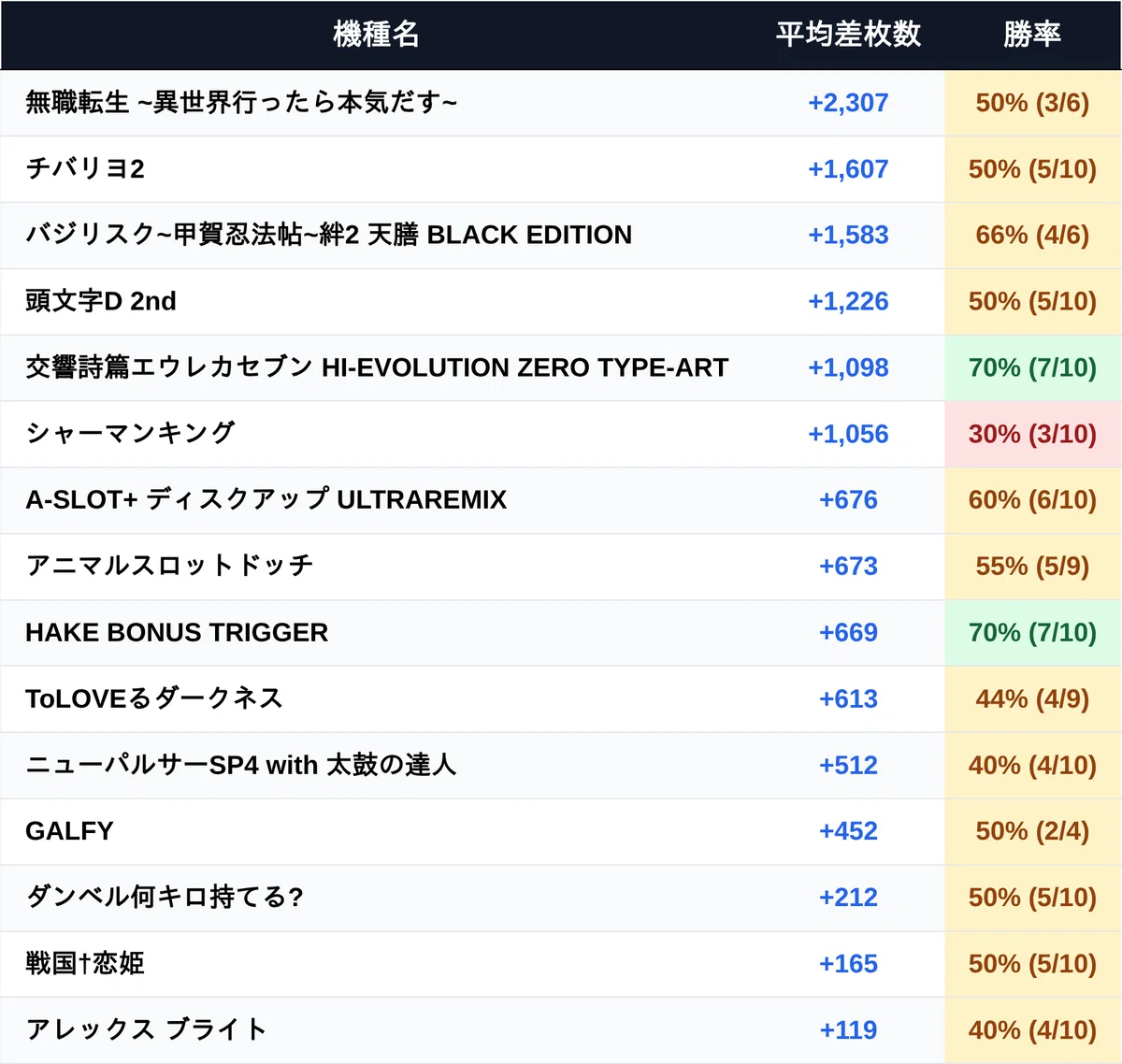This screenshot has width=1122, height=1064.
Task: Select the バジリスク 絆2 天膳 BLACK EDITION name
Action: [329, 235]
